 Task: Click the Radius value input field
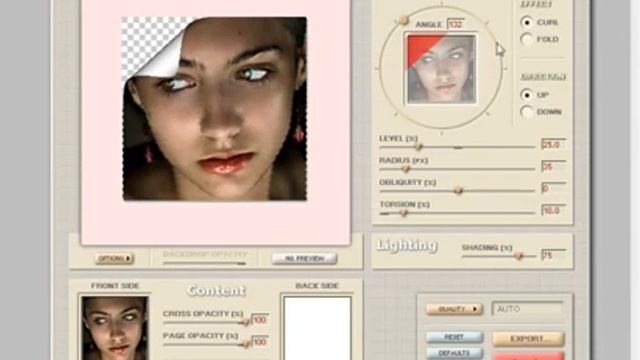click(553, 166)
